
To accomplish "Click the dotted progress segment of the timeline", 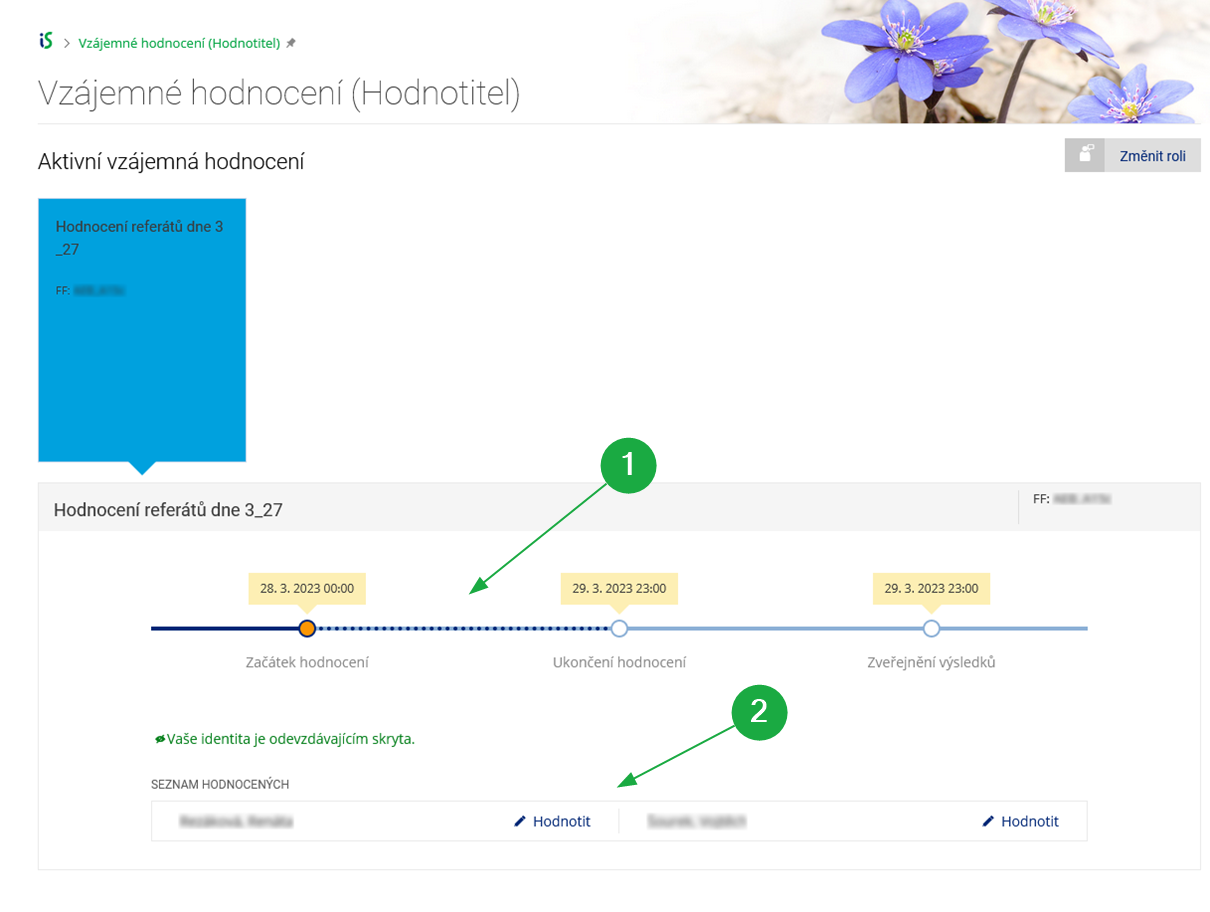I will [x=463, y=628].
